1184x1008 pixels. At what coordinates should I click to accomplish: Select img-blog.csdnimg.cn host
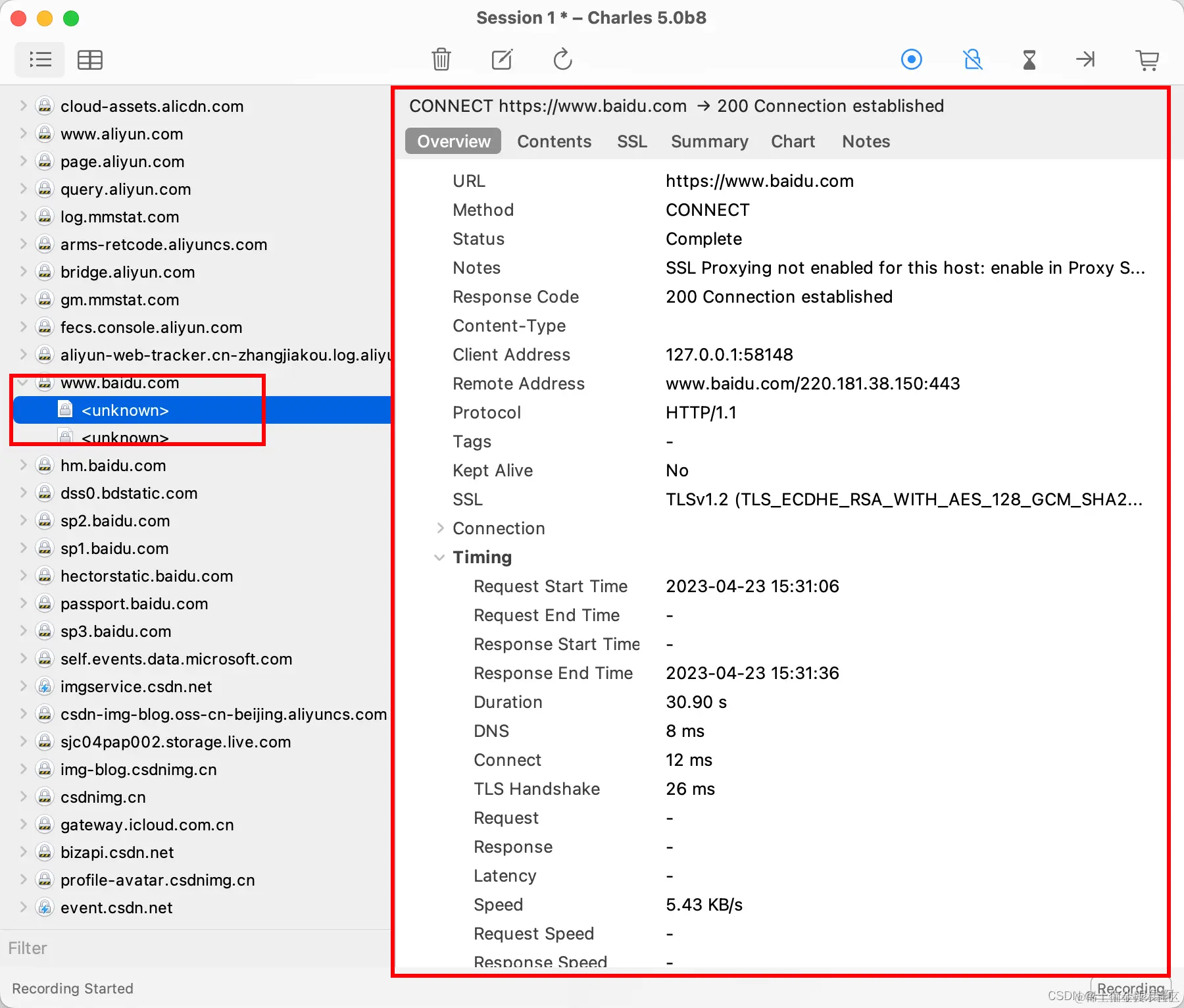coord(139,769)
